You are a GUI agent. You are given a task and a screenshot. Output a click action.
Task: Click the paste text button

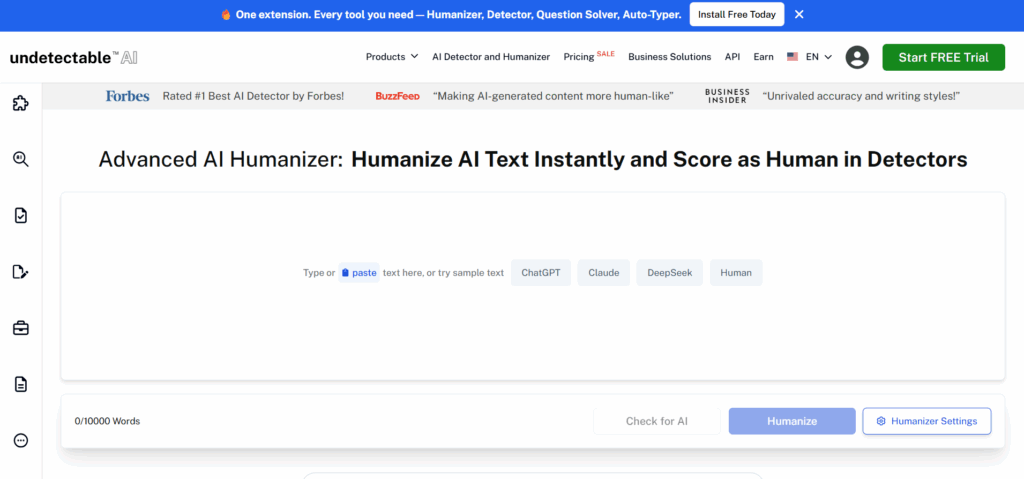tap(358, 273)
